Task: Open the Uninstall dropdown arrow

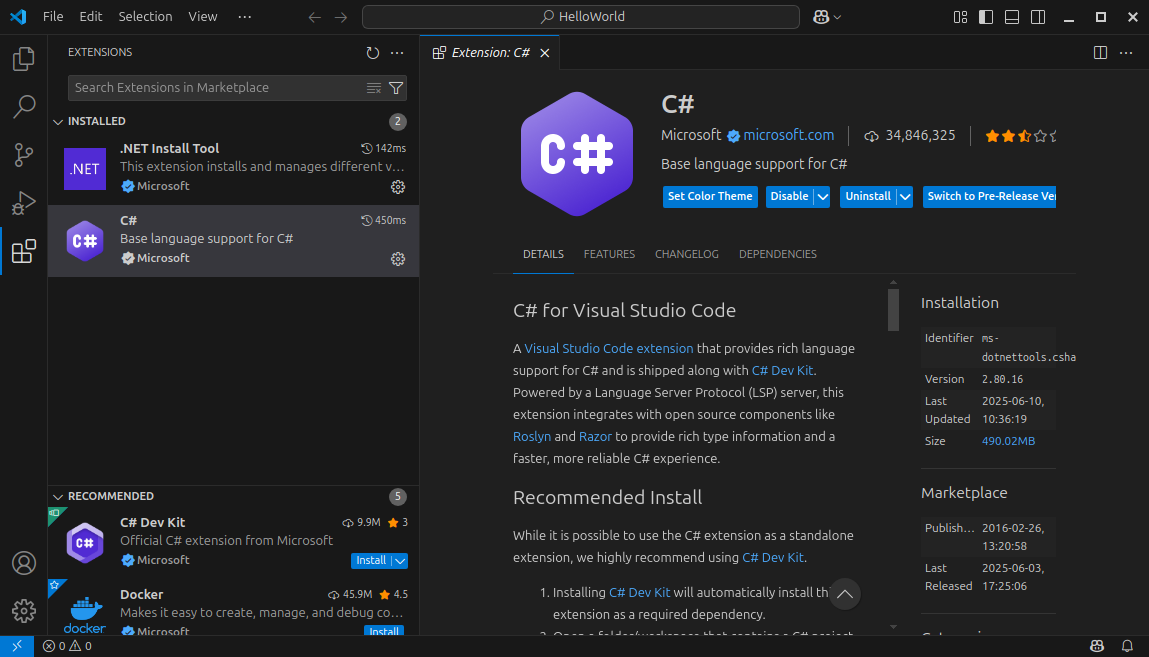Action: [905, 196]
